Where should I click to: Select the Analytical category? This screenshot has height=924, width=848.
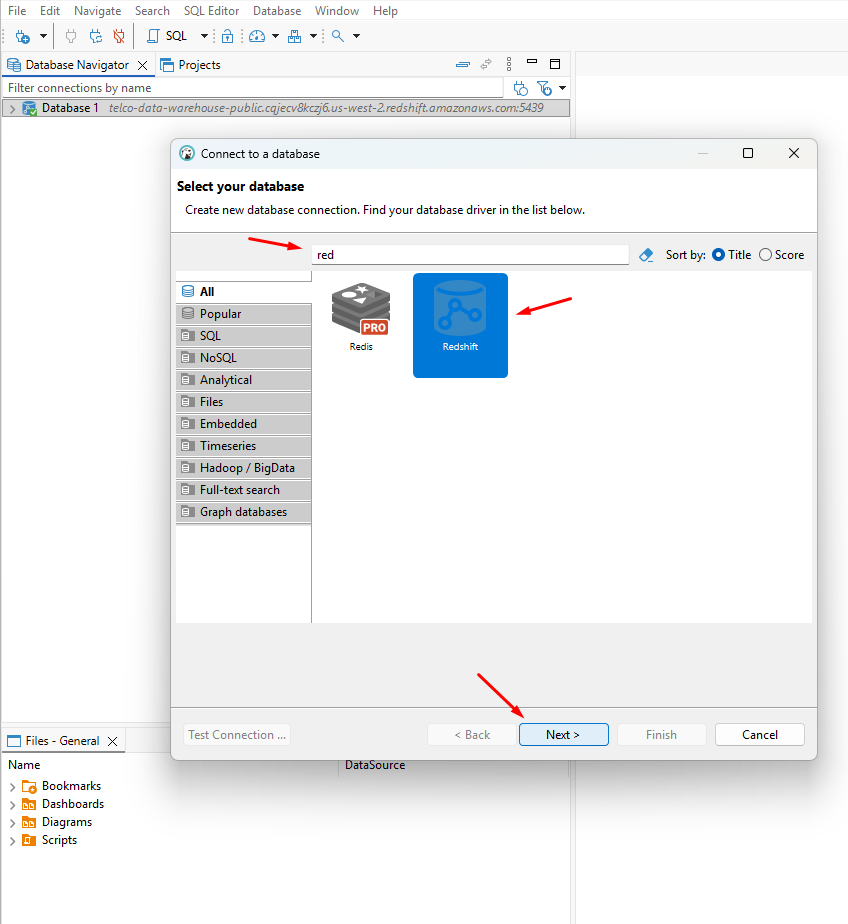(243, 380)
